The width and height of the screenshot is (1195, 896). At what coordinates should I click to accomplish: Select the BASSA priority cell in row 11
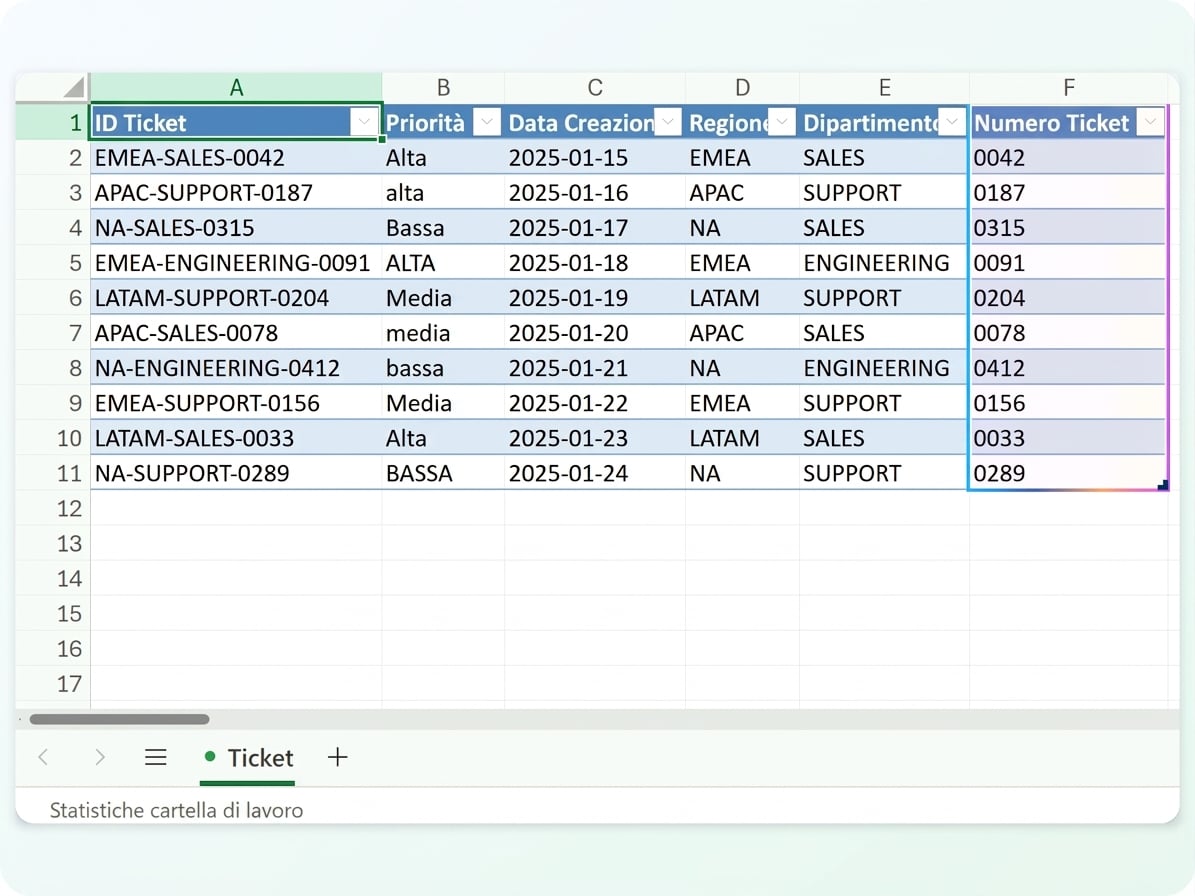(443, 473)
